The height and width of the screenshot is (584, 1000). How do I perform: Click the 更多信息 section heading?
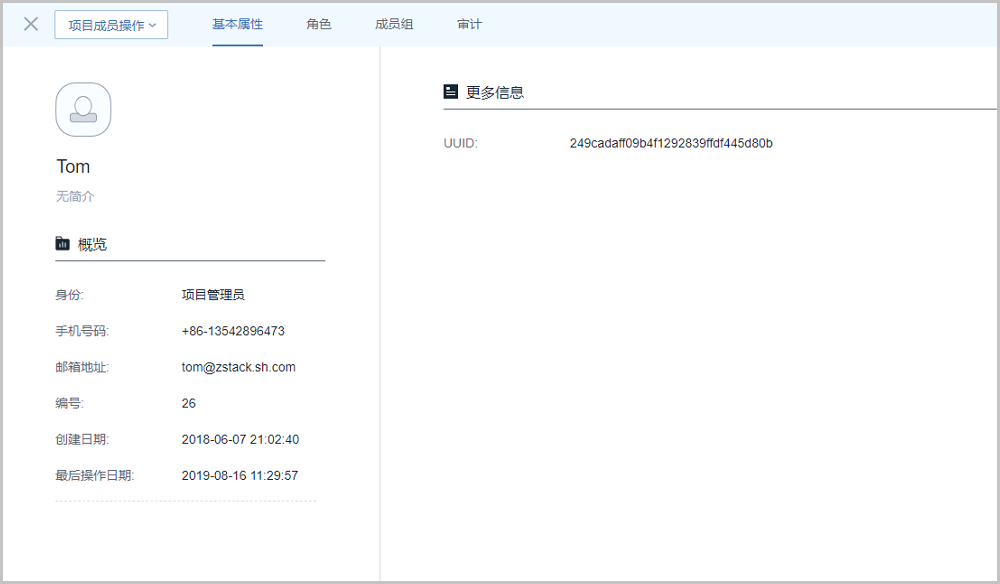click(495, 92)
